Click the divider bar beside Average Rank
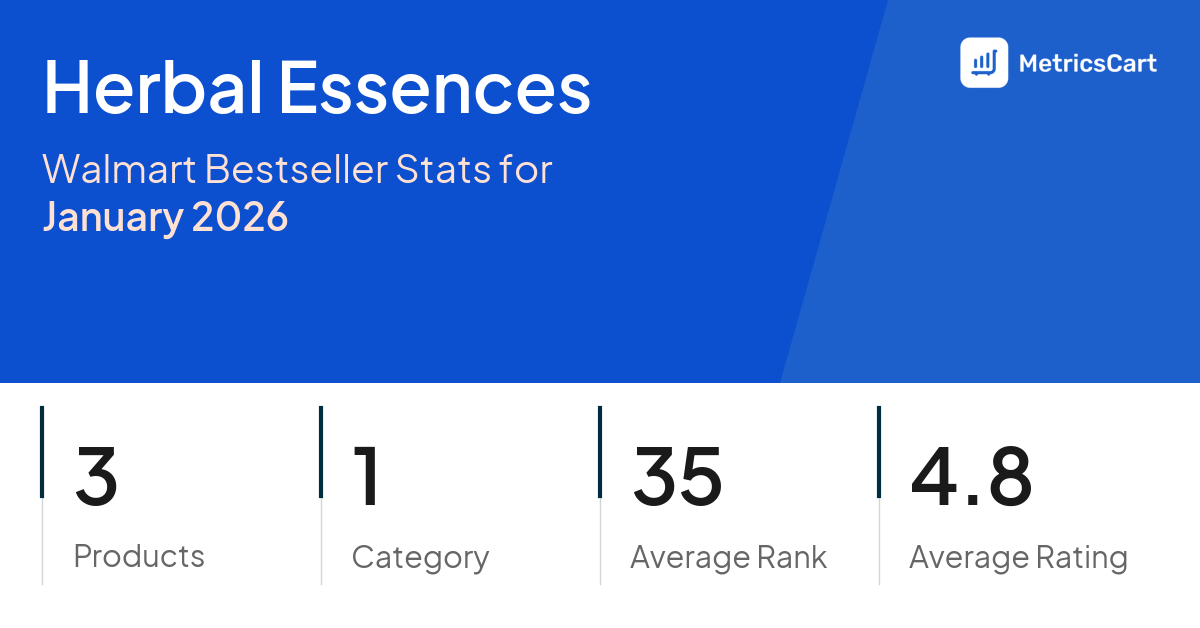 pos(600,495)
